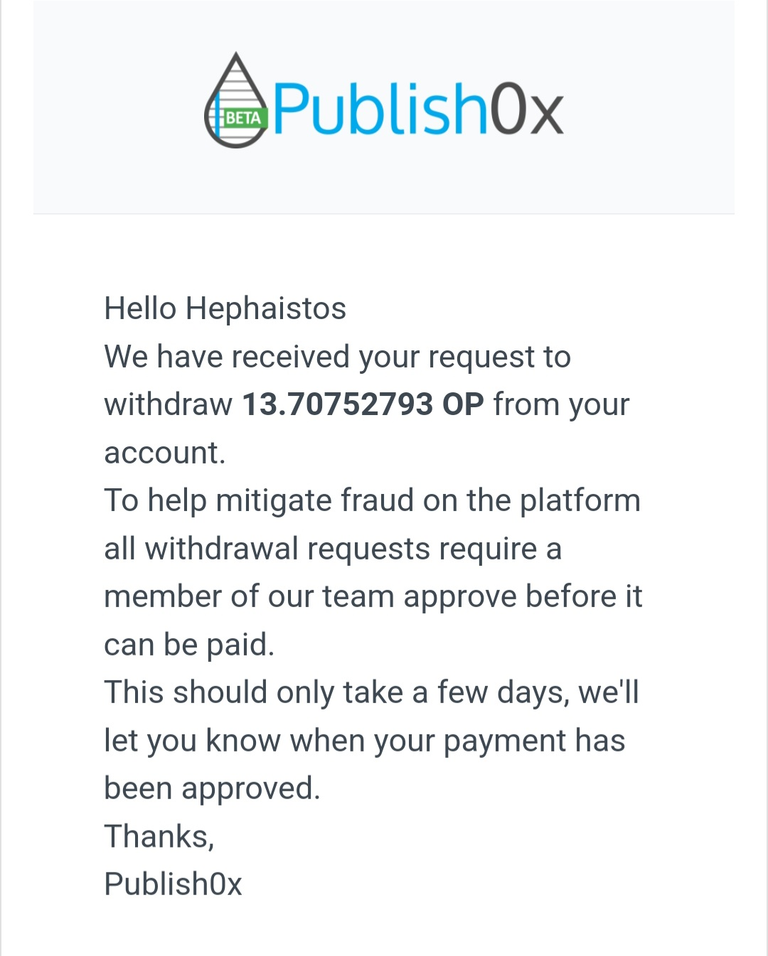The height and width of the screenshot is (956, 768).
Task: Click the let you know when line
Action: (x=364, y=741)
